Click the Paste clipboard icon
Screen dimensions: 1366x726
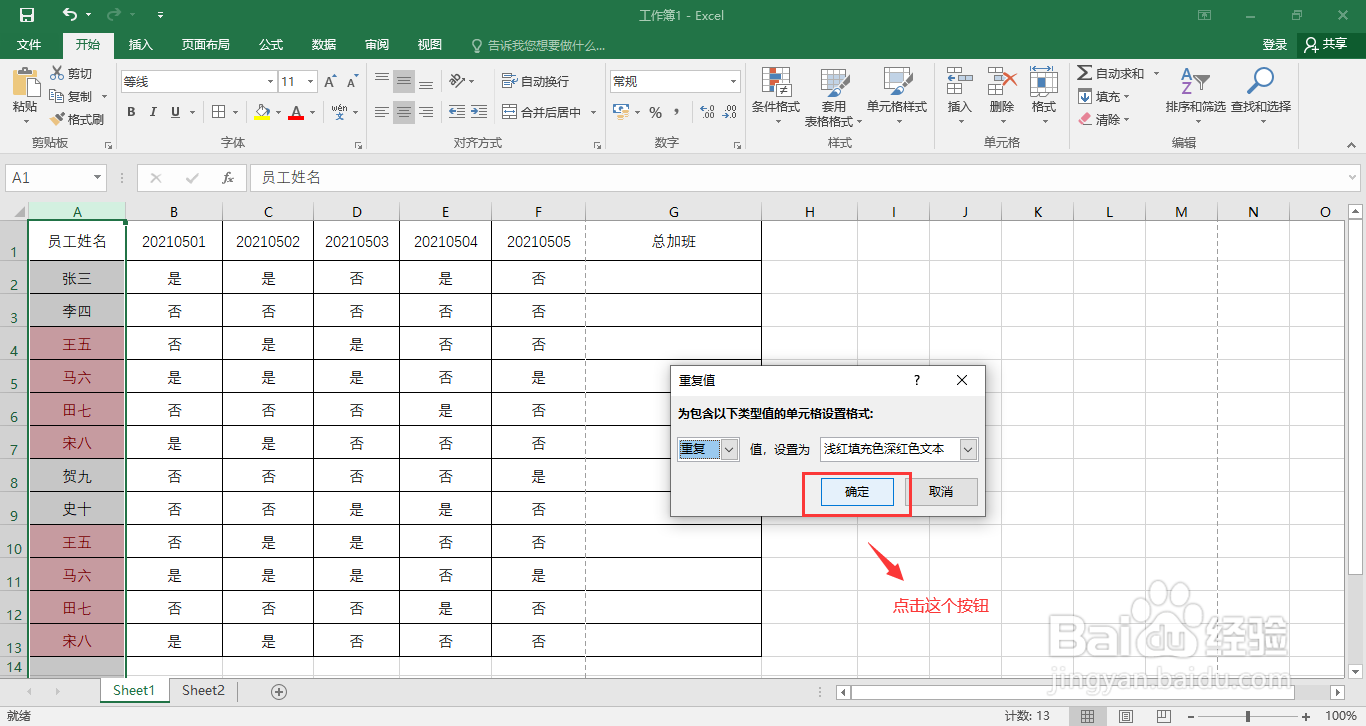25,82
